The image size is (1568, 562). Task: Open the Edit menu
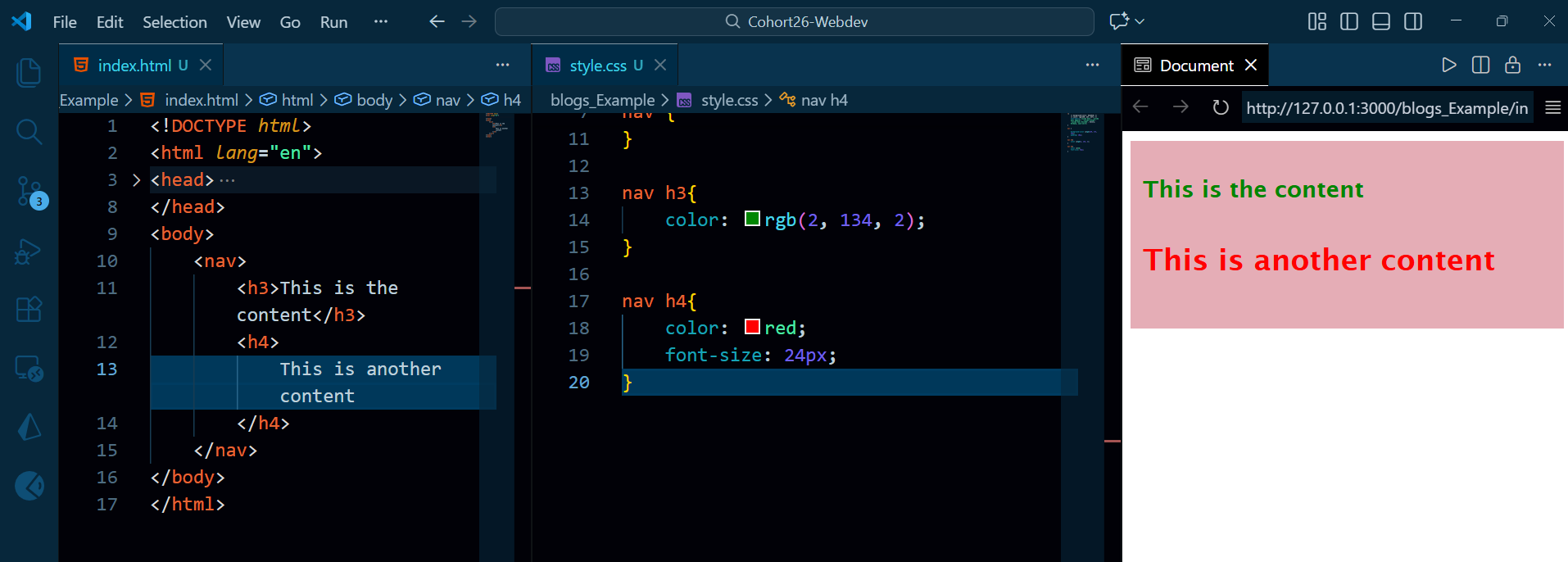pyautogui.click(x=110, y=22)
